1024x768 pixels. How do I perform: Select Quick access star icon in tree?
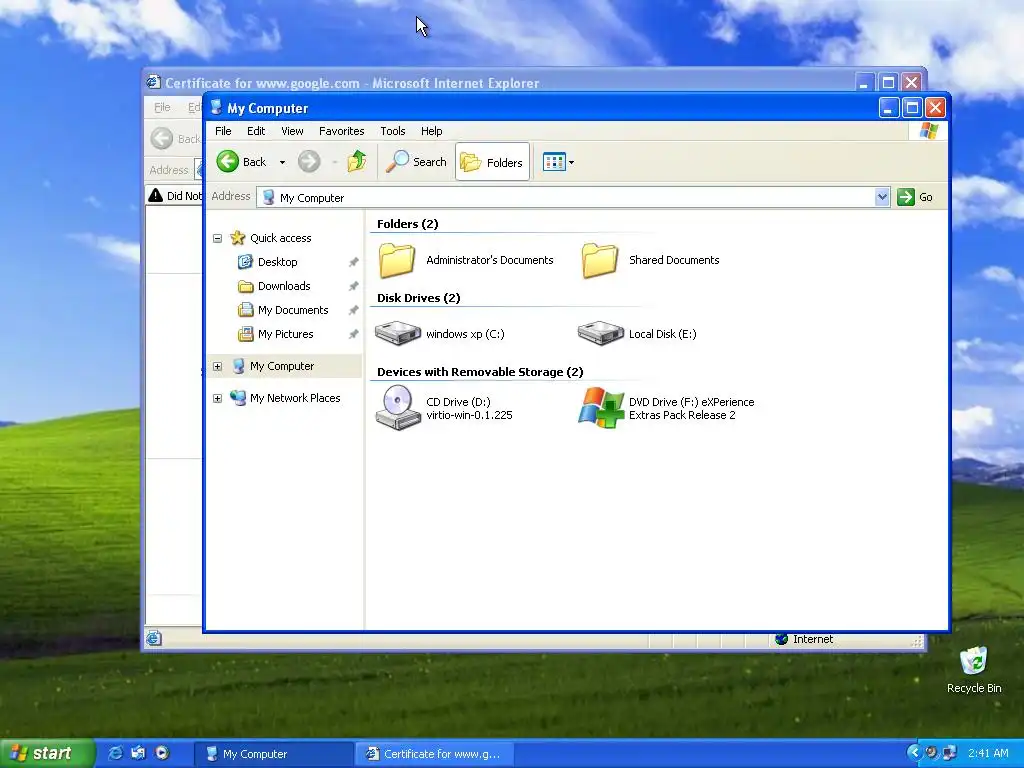(x=238, y=238)
